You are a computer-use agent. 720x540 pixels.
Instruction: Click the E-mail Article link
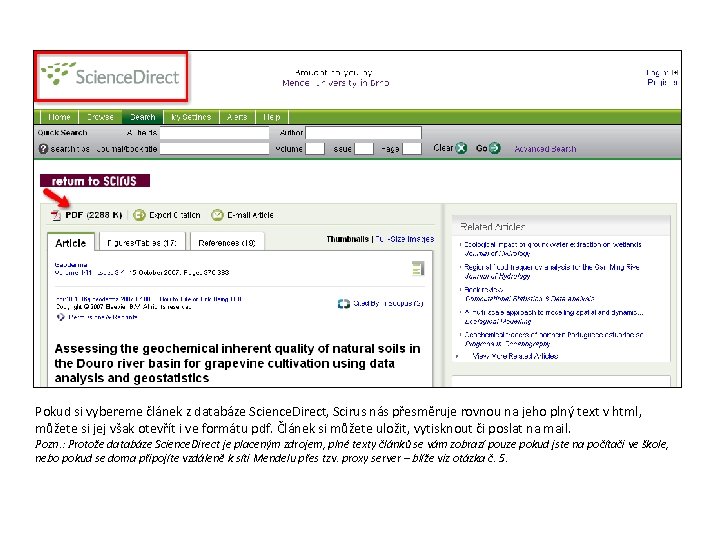[250, 215]
